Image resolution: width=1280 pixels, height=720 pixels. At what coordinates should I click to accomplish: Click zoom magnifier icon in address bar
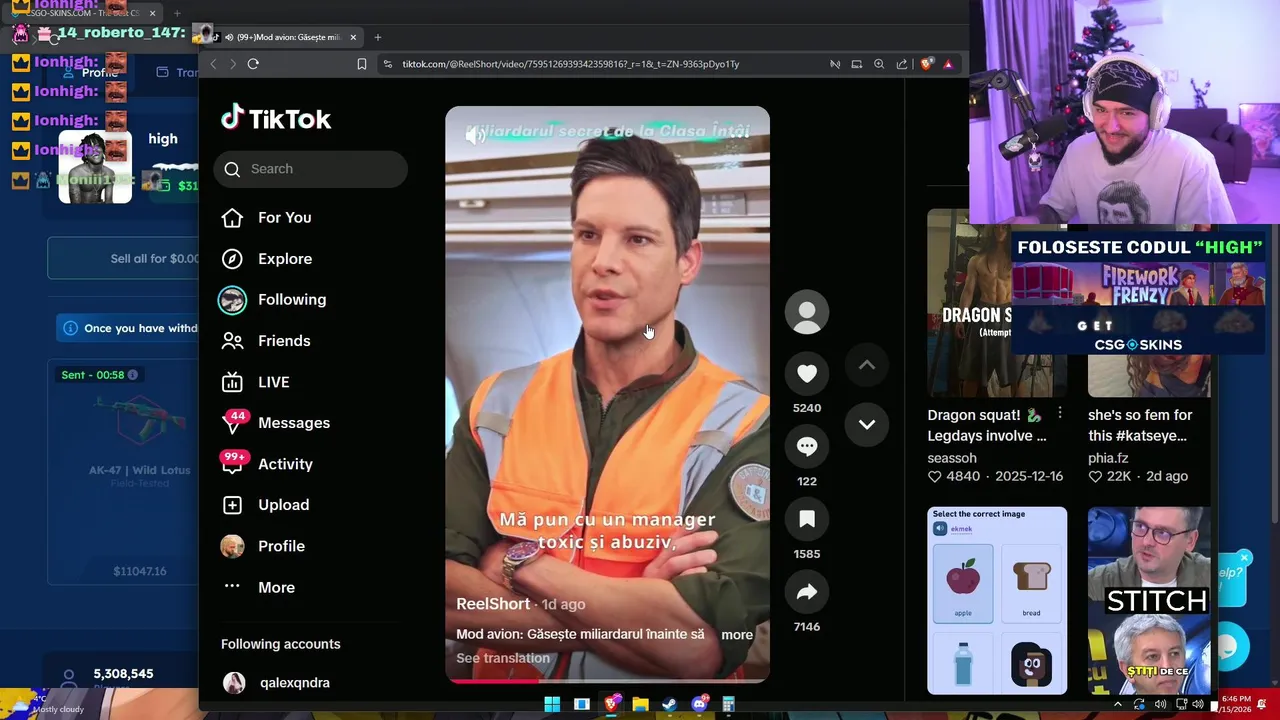(x=879, y=64)
